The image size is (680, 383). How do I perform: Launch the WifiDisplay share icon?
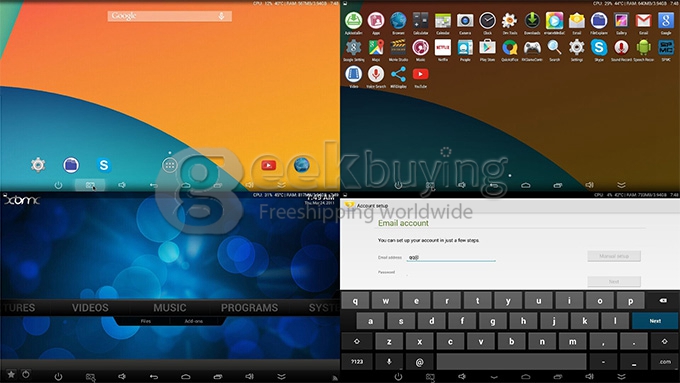coord(398,74)
